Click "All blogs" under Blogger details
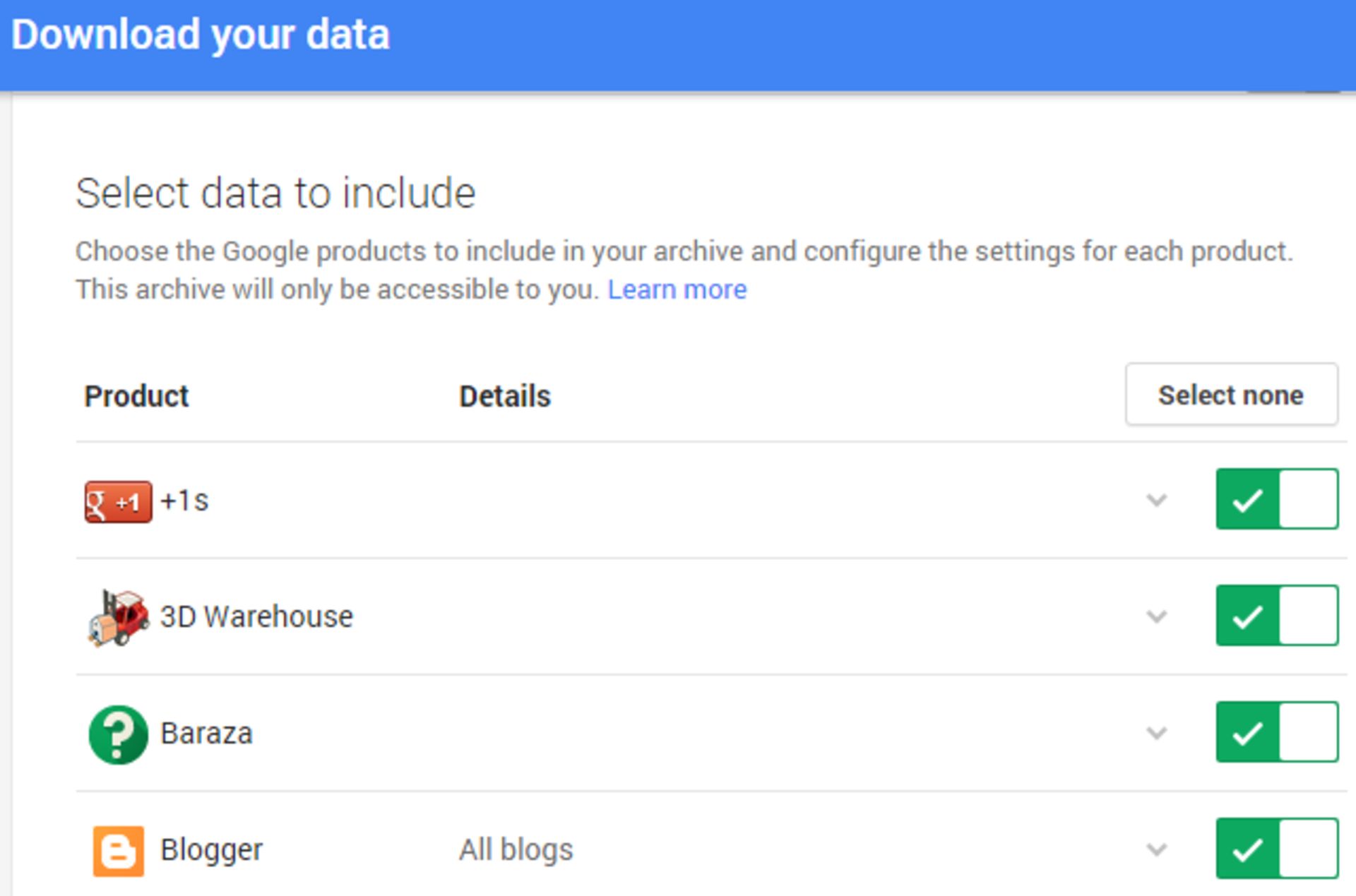This screenshot has width=1356, height=896. click(516, 849)
